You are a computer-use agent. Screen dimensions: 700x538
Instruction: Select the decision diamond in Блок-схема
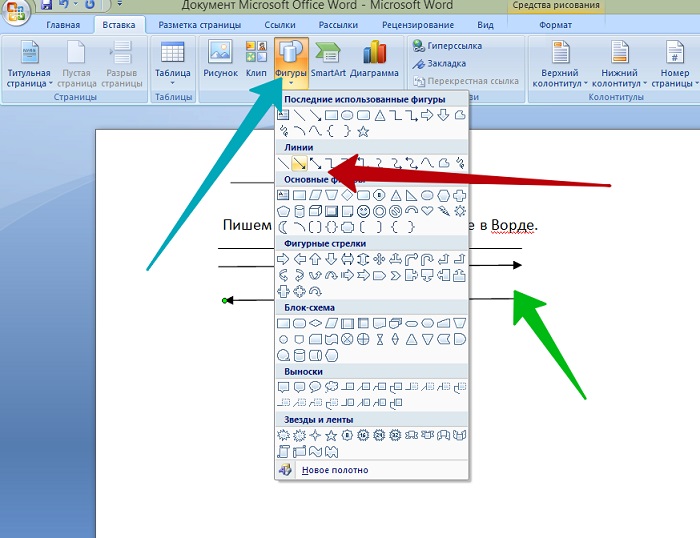315,323
